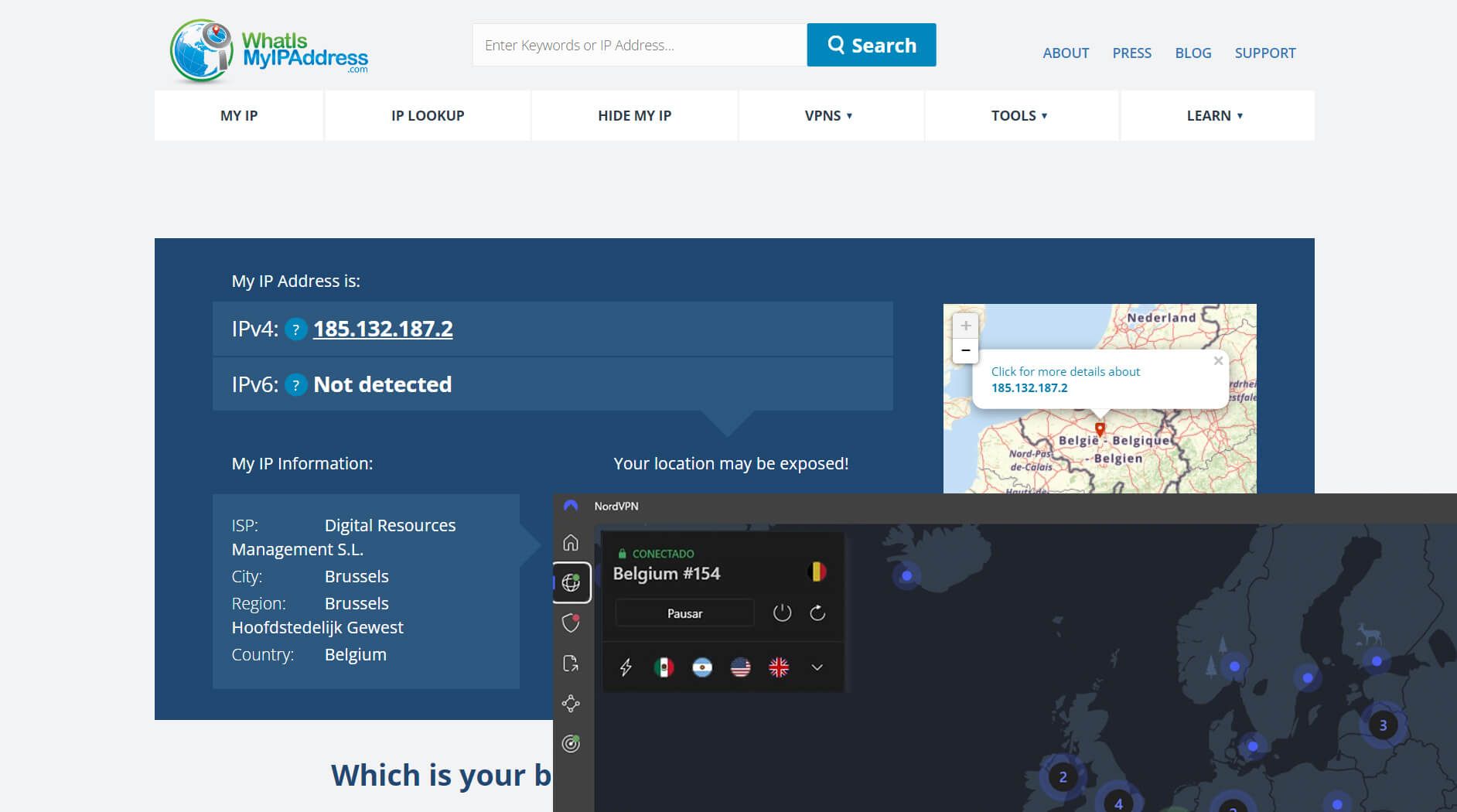Click the Brussels city value

click(357, 576)
